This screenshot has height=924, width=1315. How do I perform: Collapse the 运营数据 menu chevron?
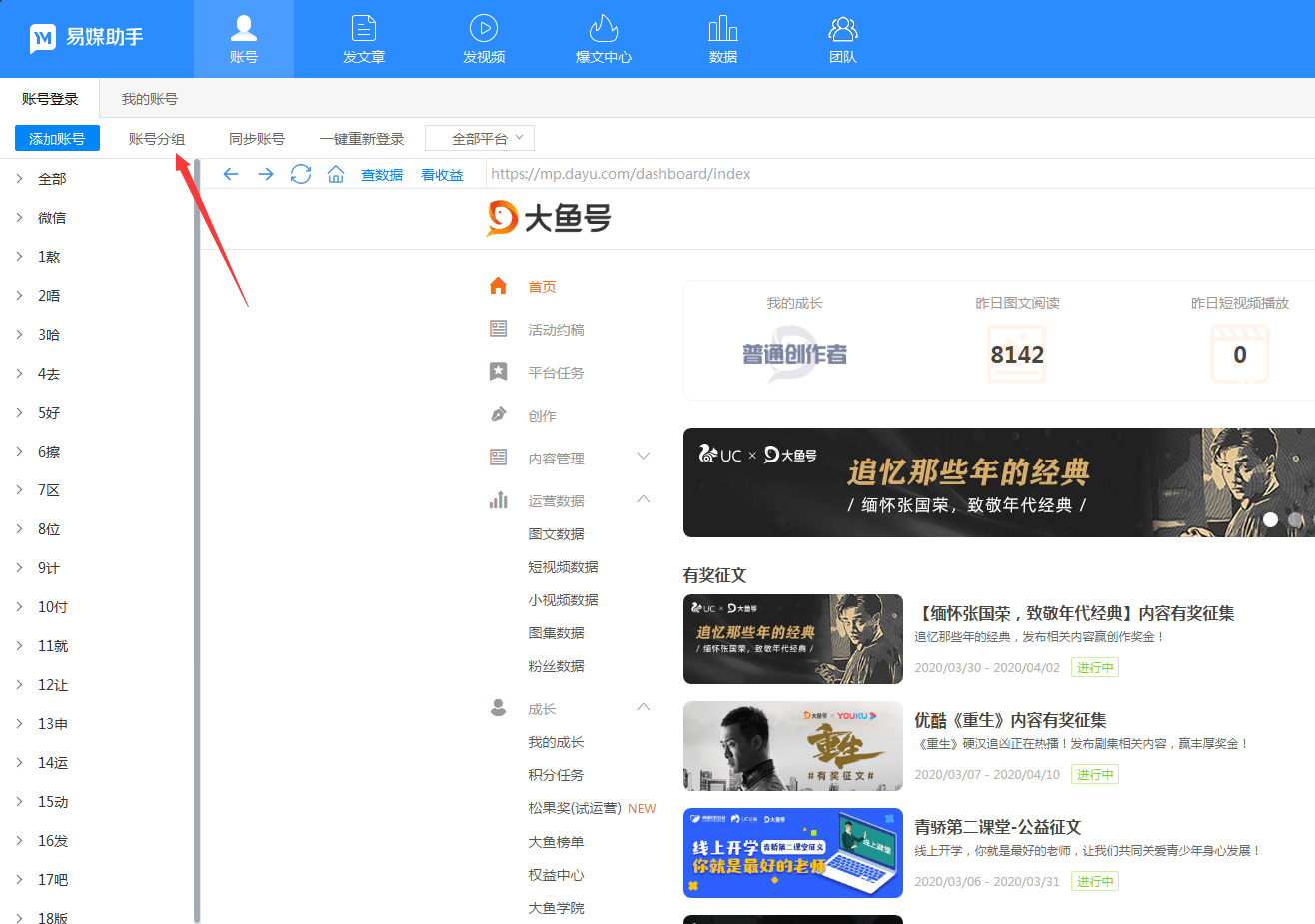coord(643,498)
